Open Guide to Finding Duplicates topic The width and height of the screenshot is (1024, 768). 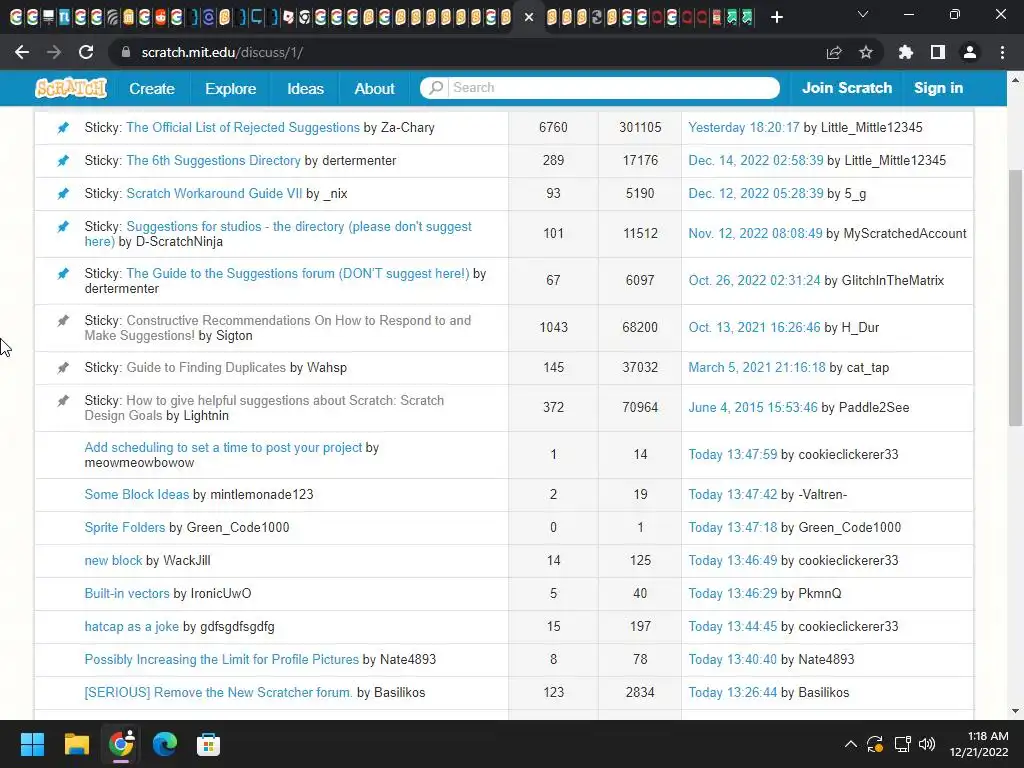click(206, 367)
